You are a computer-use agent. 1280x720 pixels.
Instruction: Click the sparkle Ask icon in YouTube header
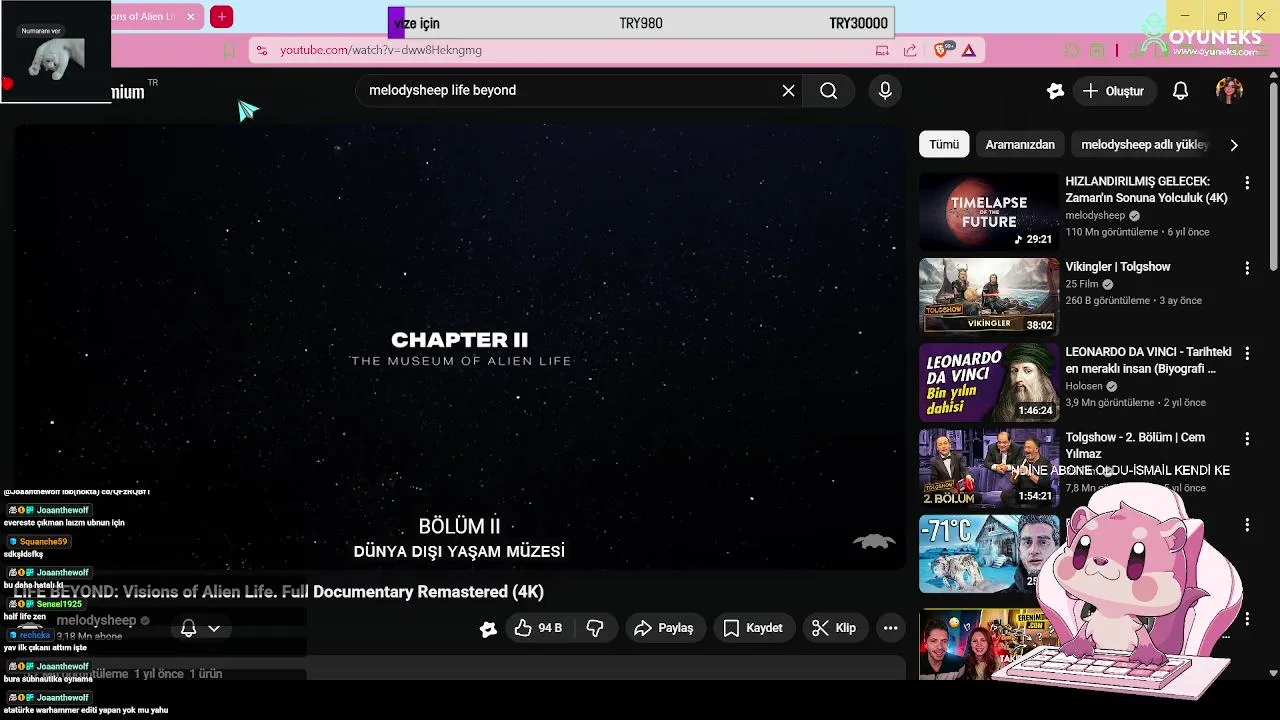(1055, 91)
